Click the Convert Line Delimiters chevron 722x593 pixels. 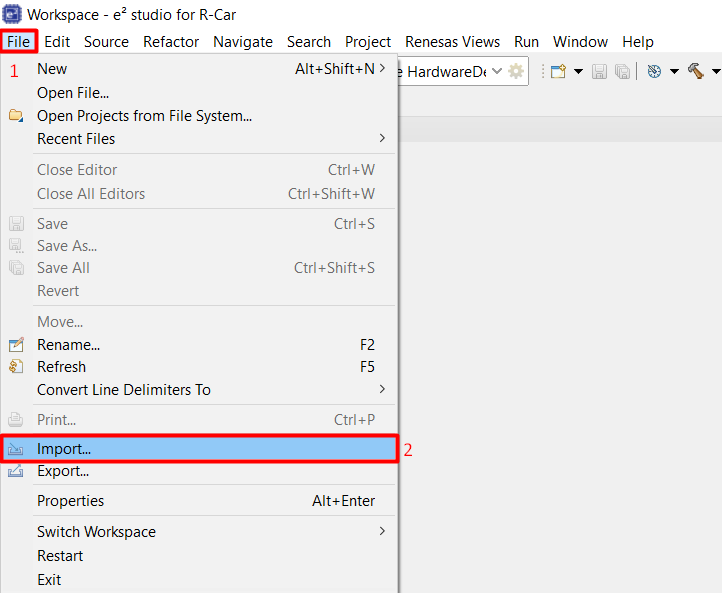382,389
